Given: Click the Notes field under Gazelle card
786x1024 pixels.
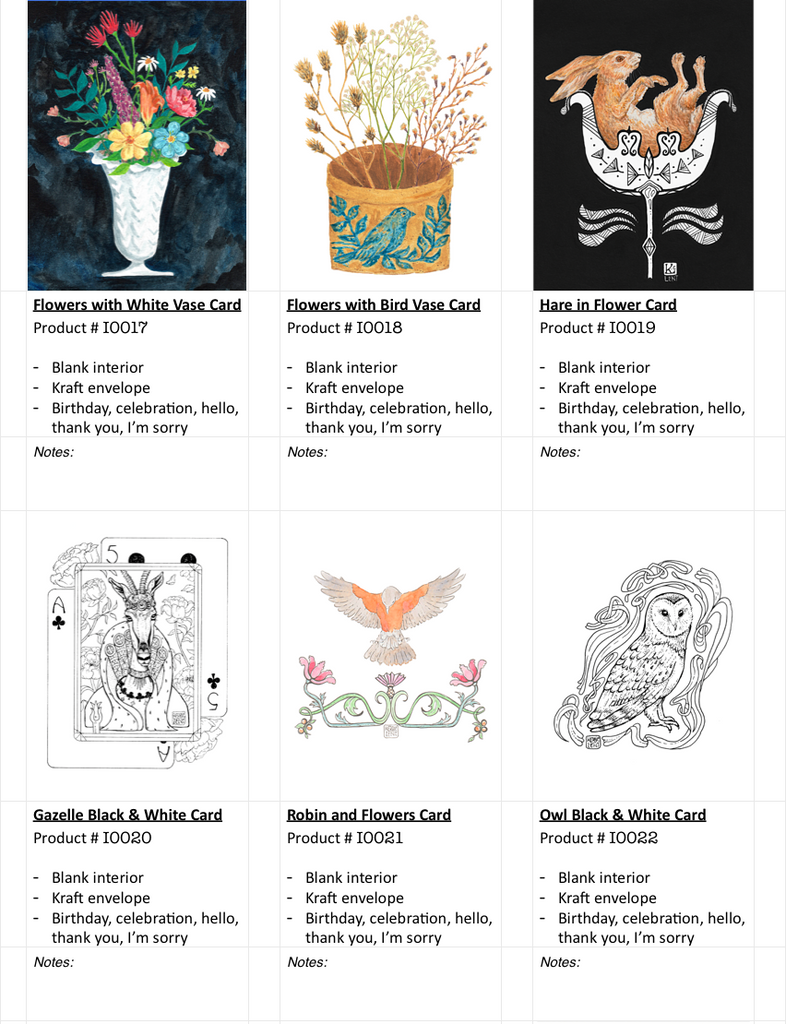Looking at the screenshot, I should (137, 984).
